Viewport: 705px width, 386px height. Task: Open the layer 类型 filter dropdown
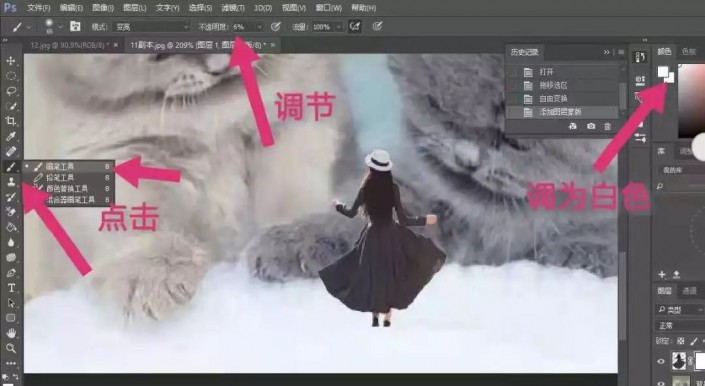[680, 310]
